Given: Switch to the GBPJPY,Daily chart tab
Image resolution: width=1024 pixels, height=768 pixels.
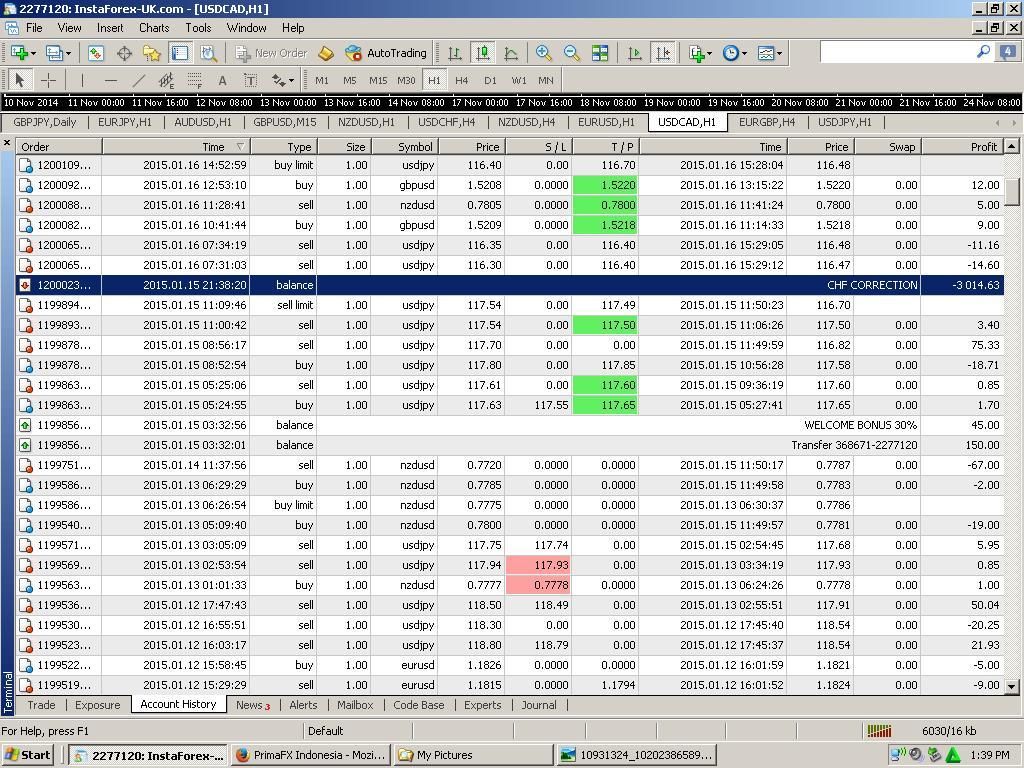Looking at the screenshot, I should tap(44, 122).
